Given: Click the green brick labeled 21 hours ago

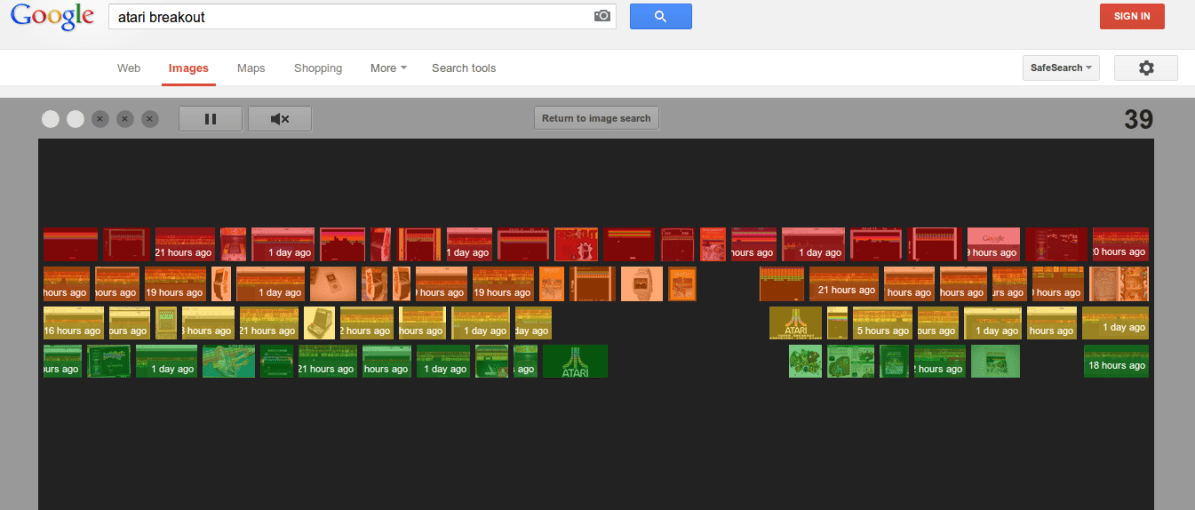Looking at the screenshot, I should [327, 361].
